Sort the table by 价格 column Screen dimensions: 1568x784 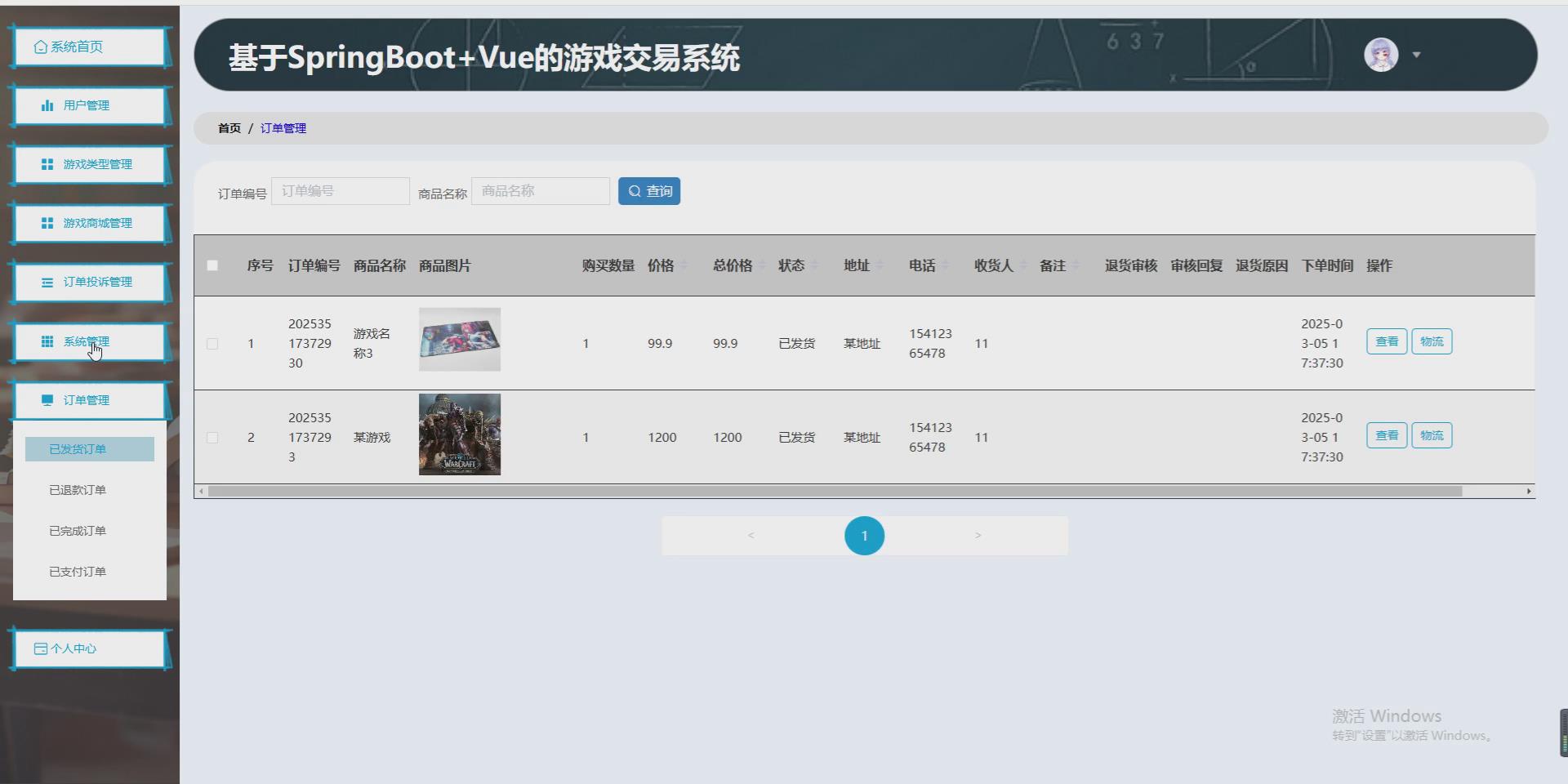[684, 265]
